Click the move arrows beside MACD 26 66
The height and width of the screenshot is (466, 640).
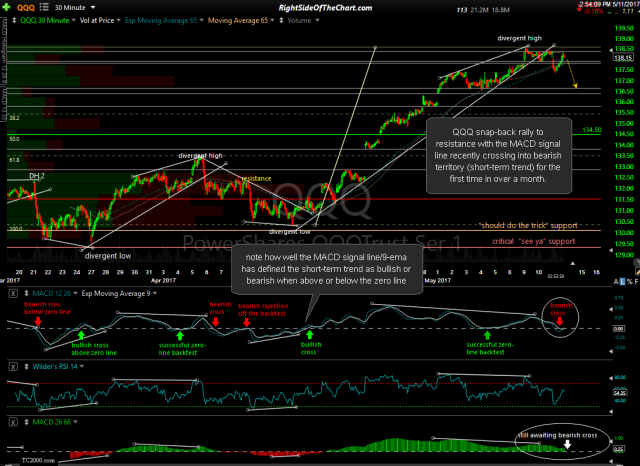[x=27, y=422]
